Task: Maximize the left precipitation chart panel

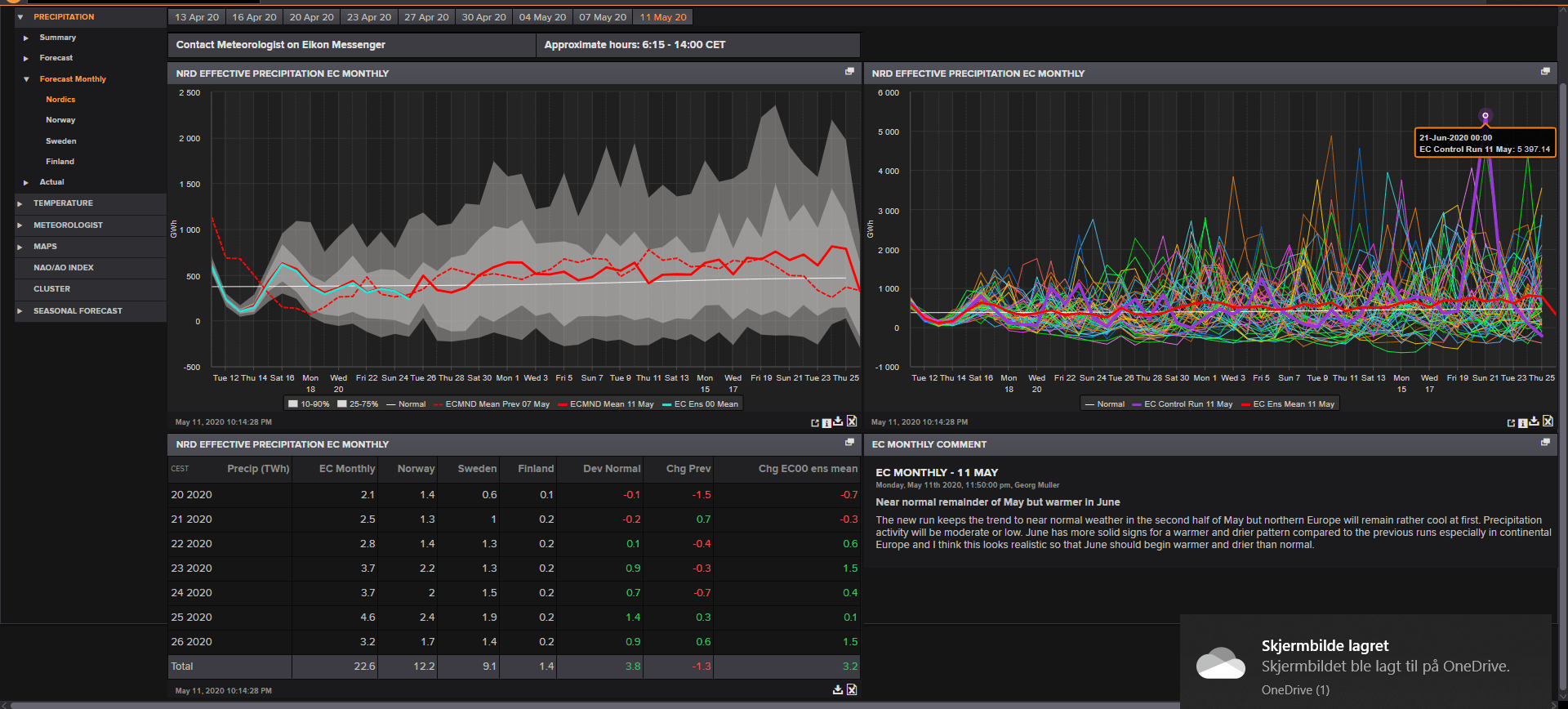Action: (x=849, y=72)
